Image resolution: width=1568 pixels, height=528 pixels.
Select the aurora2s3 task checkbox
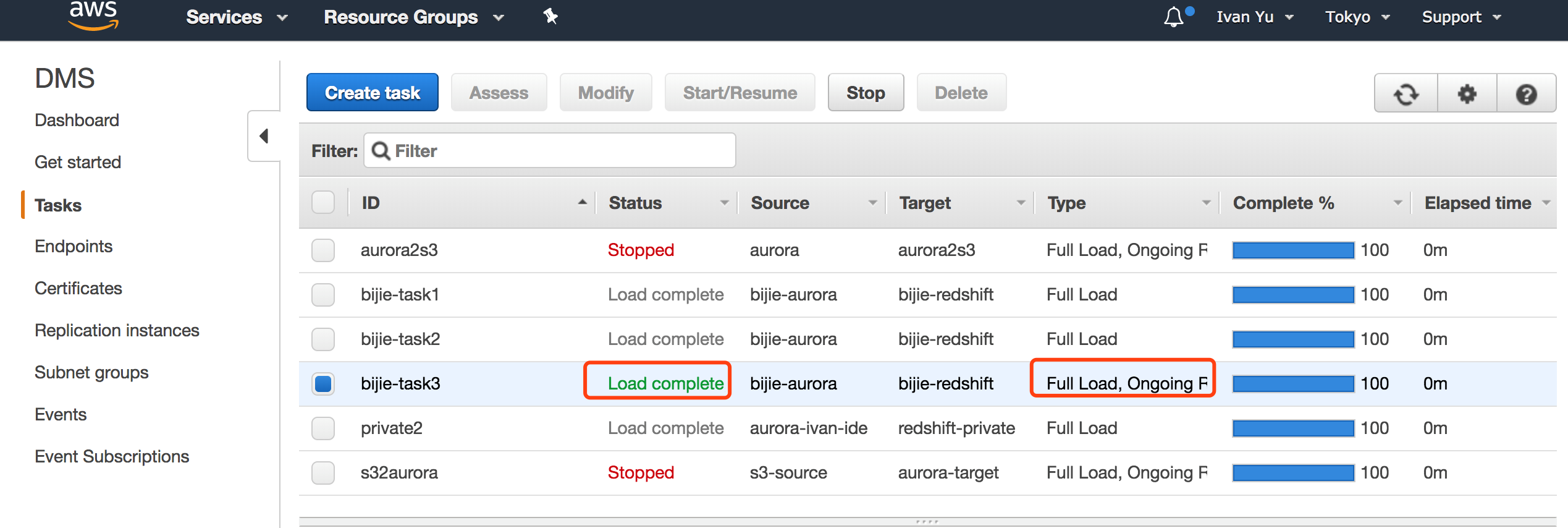coord(323,250)
